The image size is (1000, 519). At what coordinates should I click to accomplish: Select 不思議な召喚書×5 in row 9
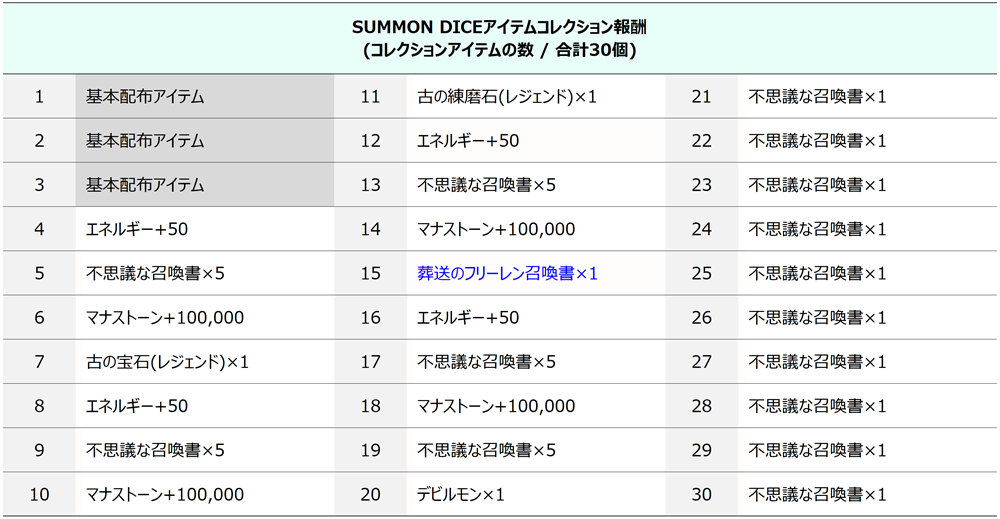coord(156,450)
